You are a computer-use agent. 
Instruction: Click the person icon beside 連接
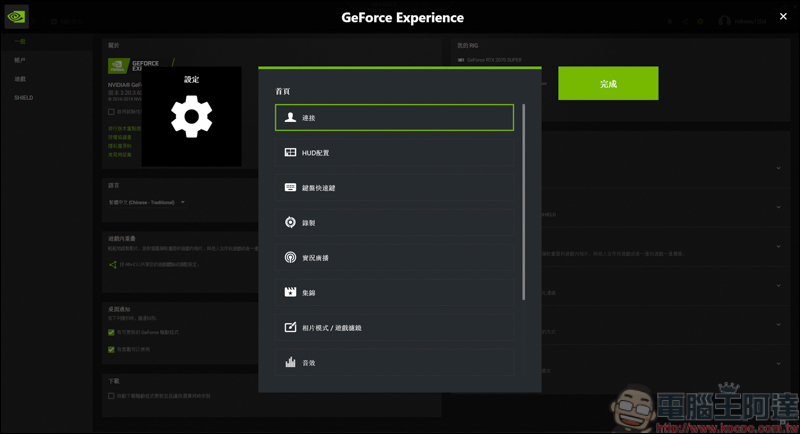(290, 118)
